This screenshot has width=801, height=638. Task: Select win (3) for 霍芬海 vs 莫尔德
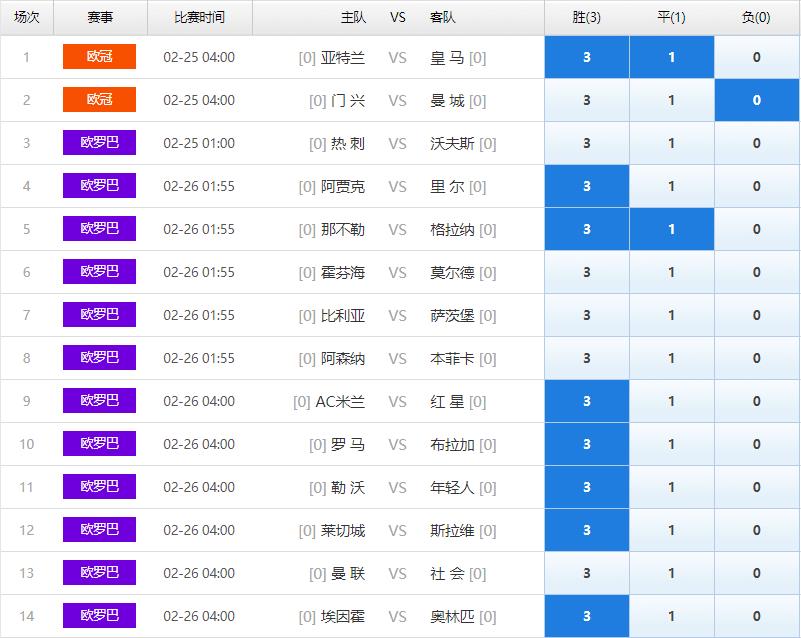[587, 272]
